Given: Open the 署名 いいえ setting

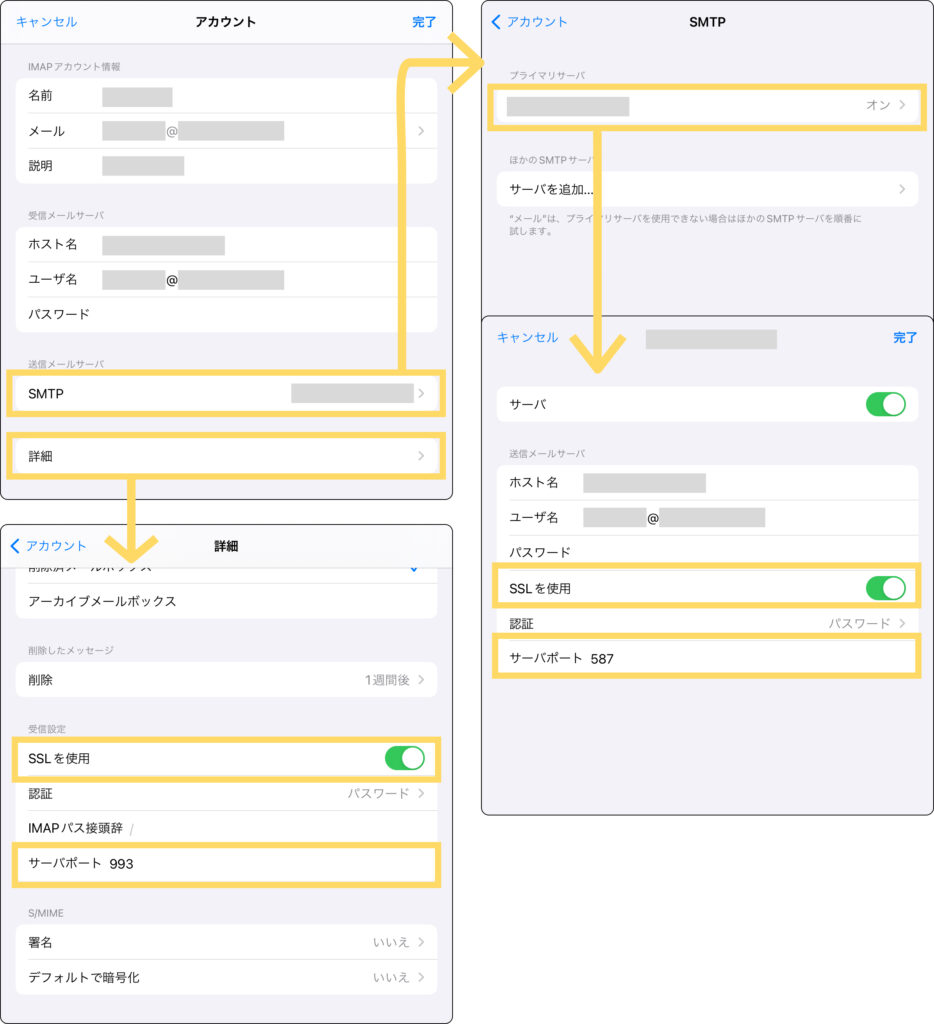Looking at the screenshot, I should (226, 942).
